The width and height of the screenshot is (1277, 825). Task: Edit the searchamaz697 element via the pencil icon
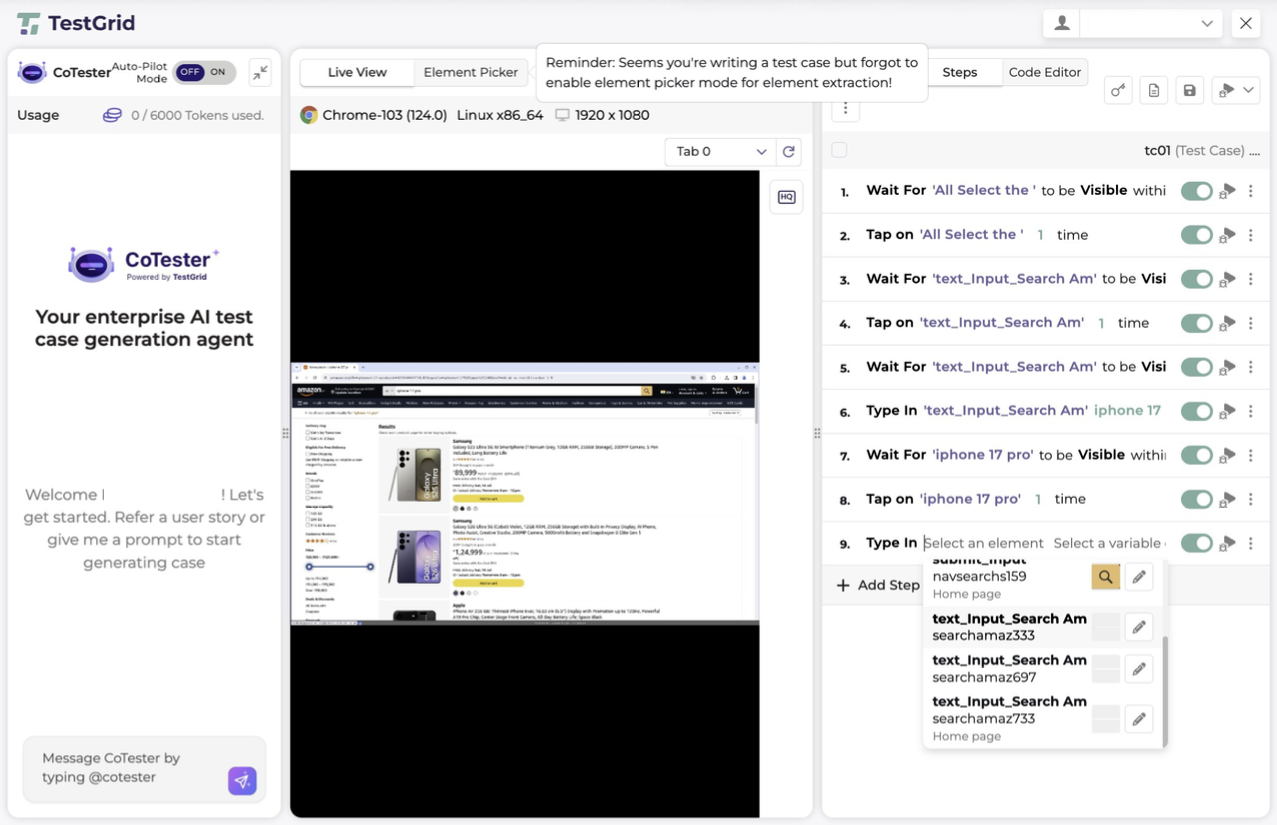1139,669
